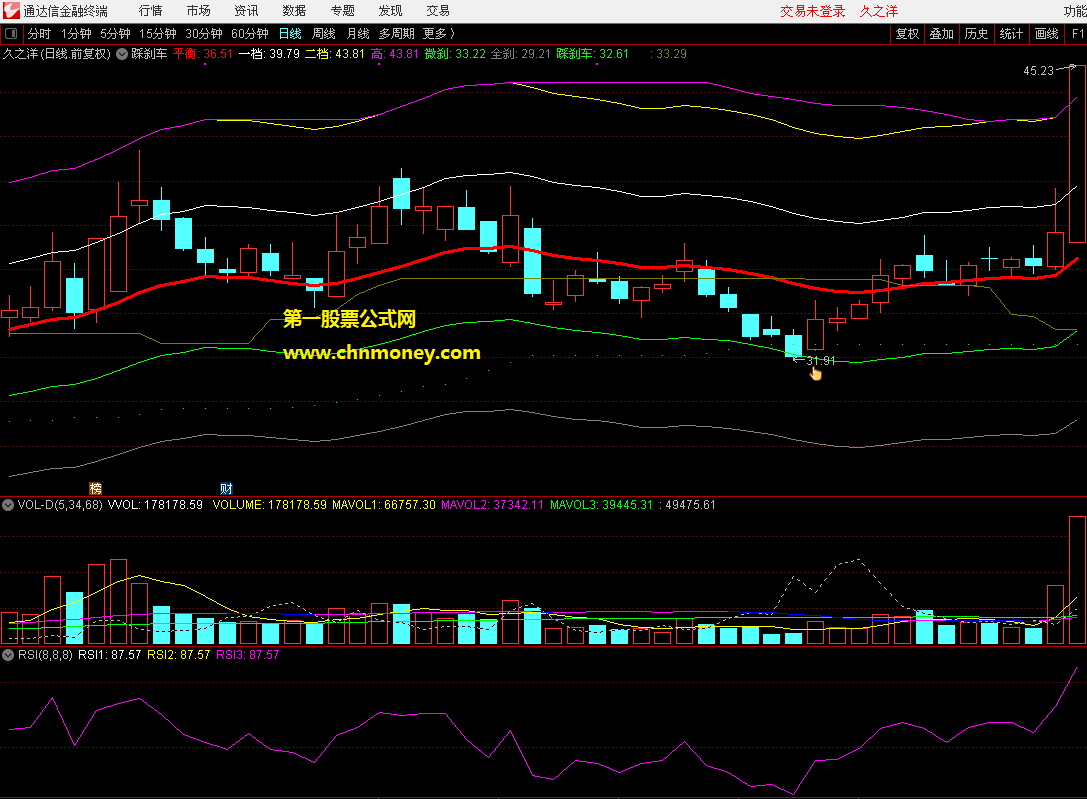Viewport: 1087px width, 799px height.
Task: Expand the 踩刹车 indicator dropdown arrow
Action: [122, 54]
